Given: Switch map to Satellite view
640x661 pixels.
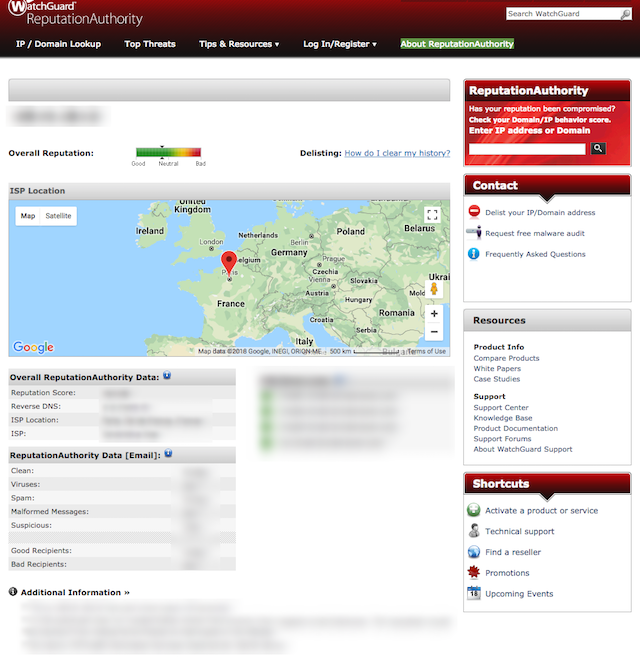Looking at the screenshot, I should (x=58, y=216).
